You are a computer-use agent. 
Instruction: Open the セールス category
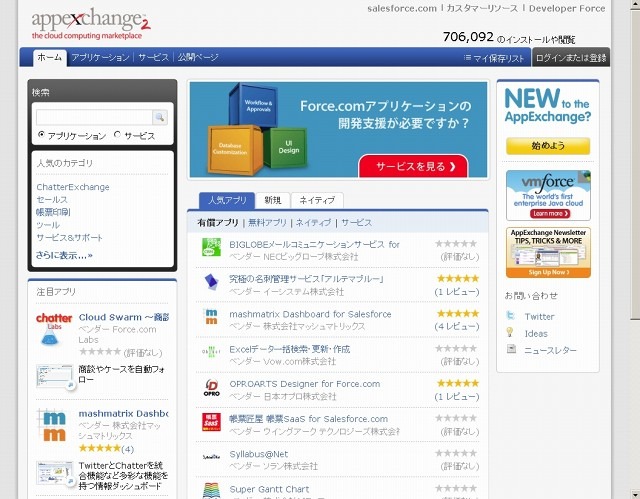pos(52,200)
